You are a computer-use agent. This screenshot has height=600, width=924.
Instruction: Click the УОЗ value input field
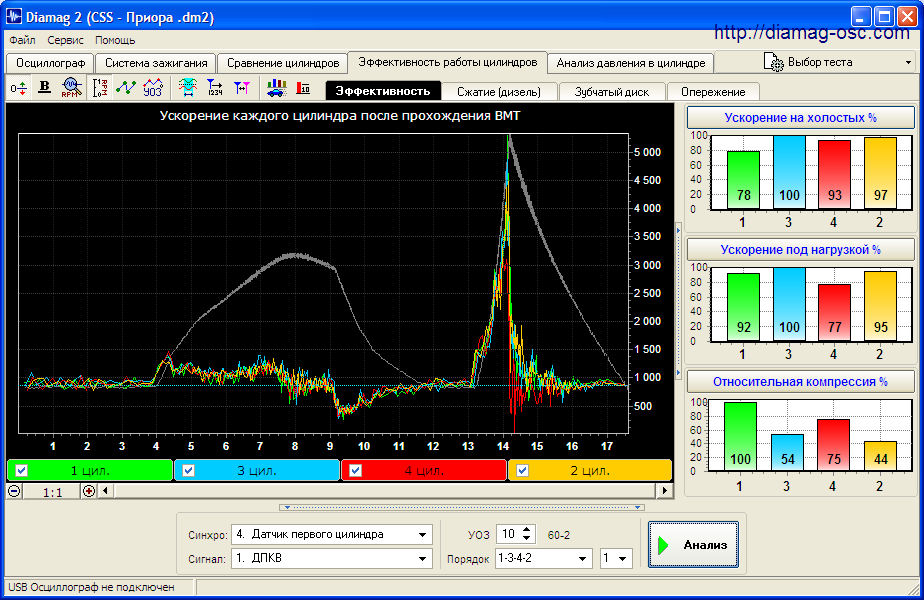pos(508,535)
